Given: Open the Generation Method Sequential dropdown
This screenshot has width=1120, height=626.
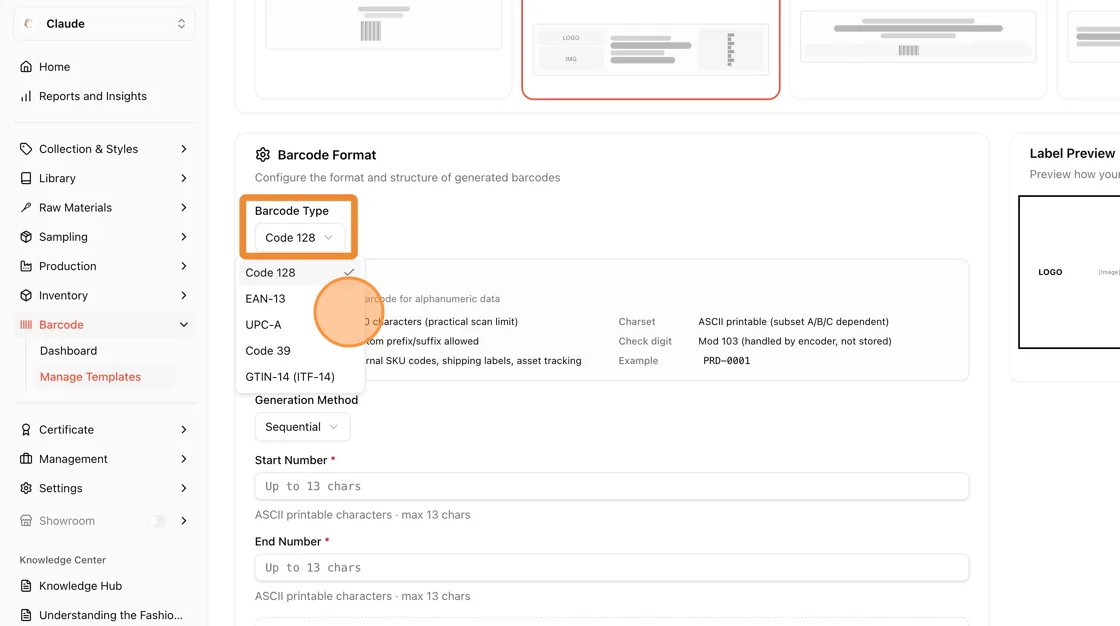Looking at the screenshot, I should tap(302, 427).
